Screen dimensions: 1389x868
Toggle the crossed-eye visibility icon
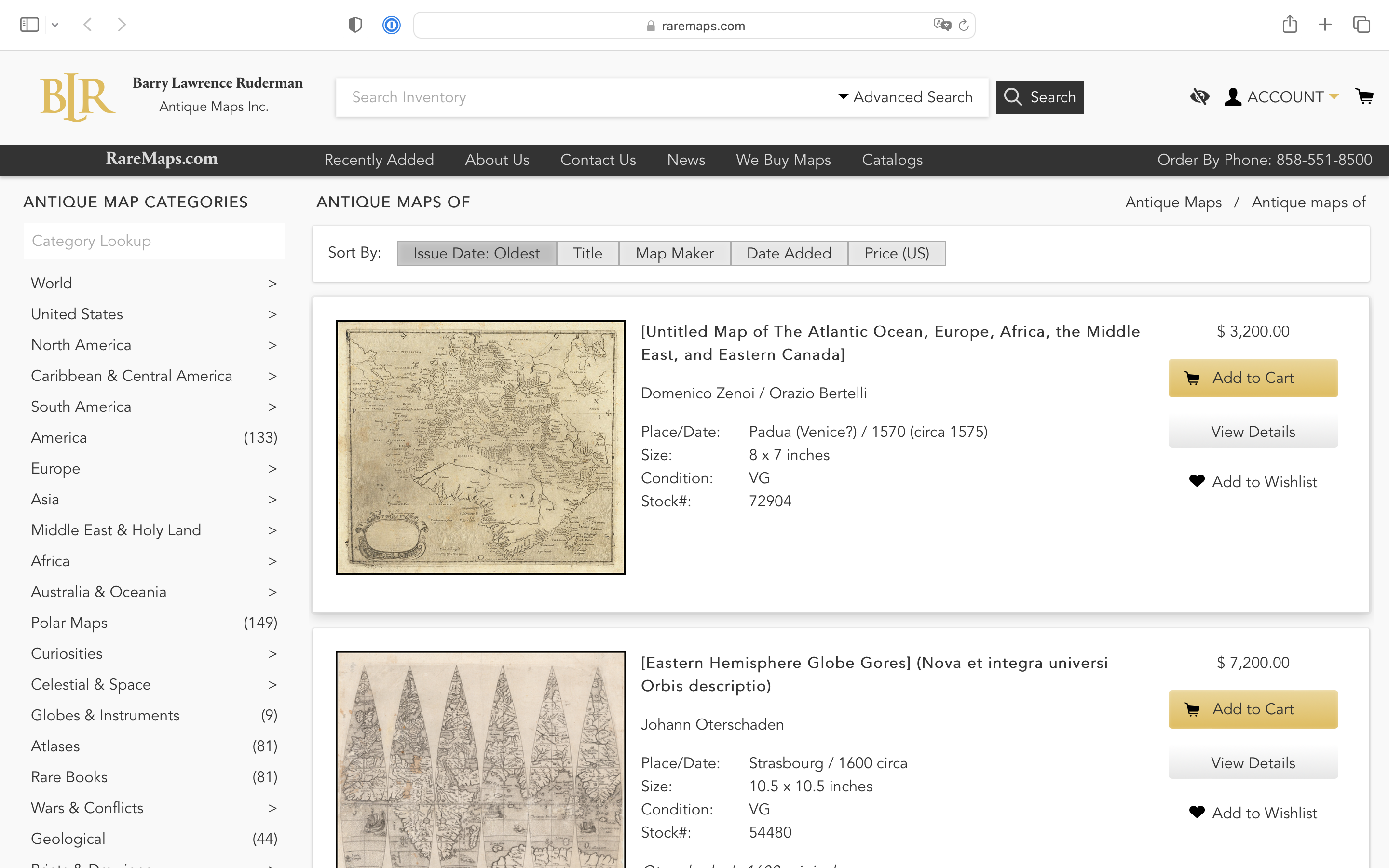(x=1199, y=97)
